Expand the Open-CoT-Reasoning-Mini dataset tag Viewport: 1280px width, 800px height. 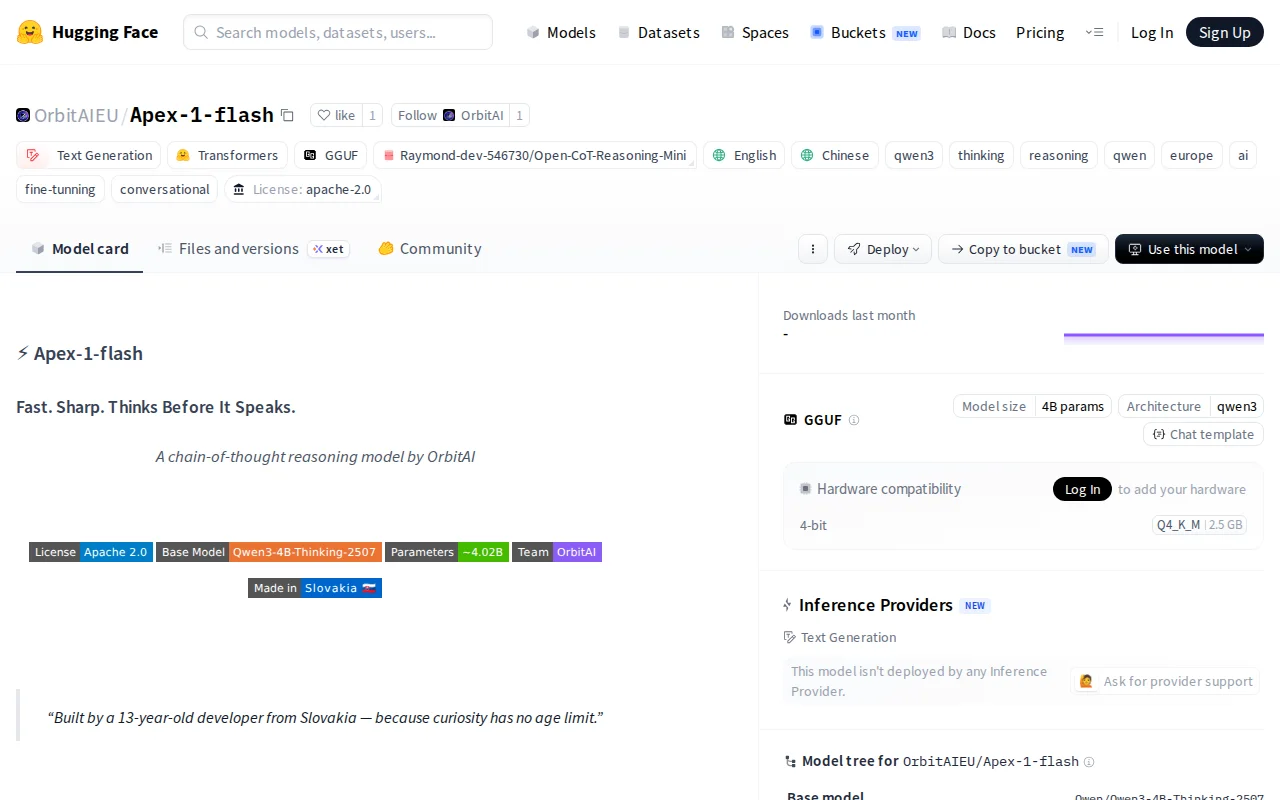[535, 155]
